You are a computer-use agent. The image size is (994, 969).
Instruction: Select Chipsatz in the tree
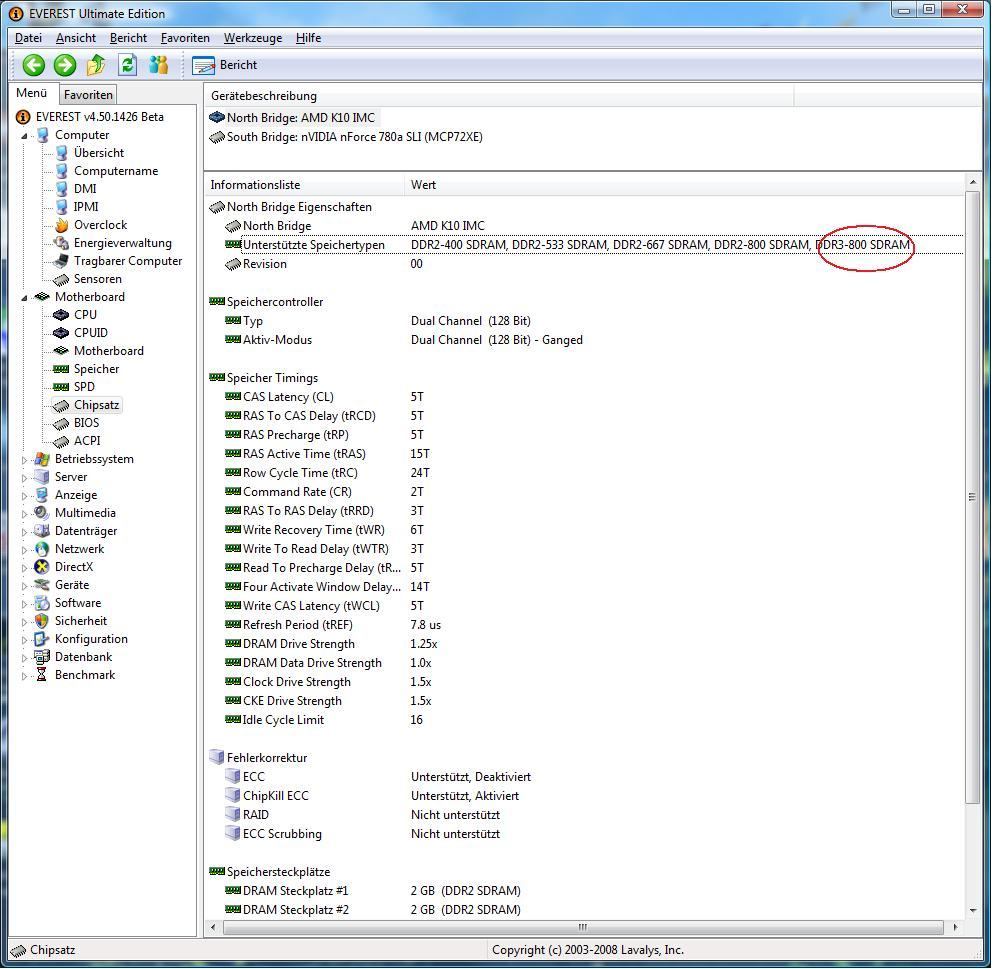pyautogui.click(x=96, y=405)
